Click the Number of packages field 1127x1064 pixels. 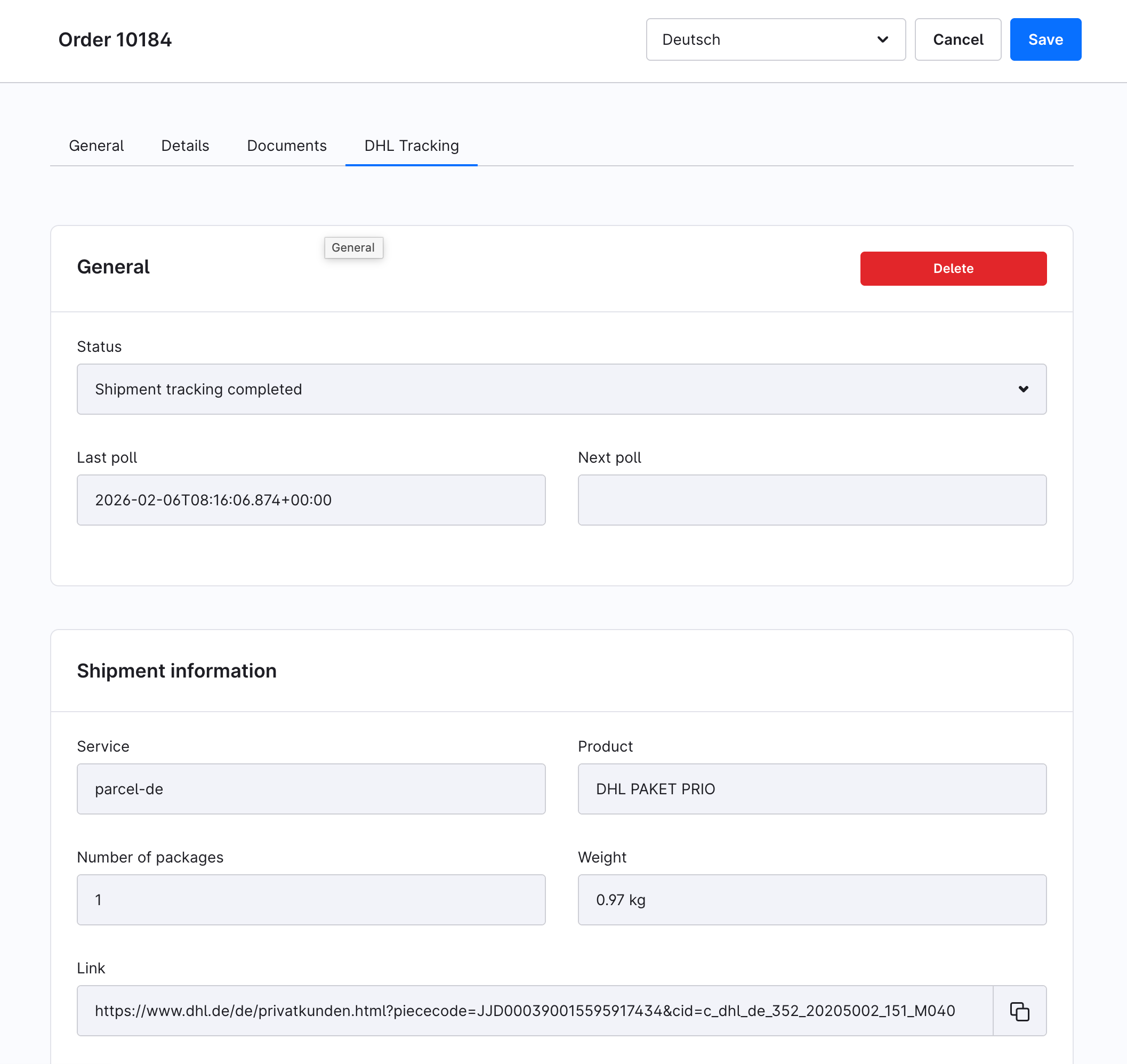pos(311,899)
